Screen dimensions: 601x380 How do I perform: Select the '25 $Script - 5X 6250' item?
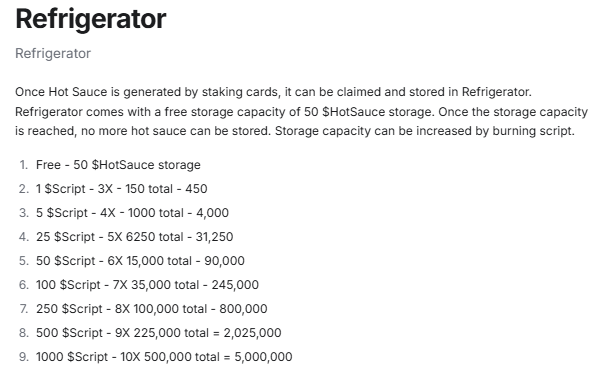tap(135, 237)
